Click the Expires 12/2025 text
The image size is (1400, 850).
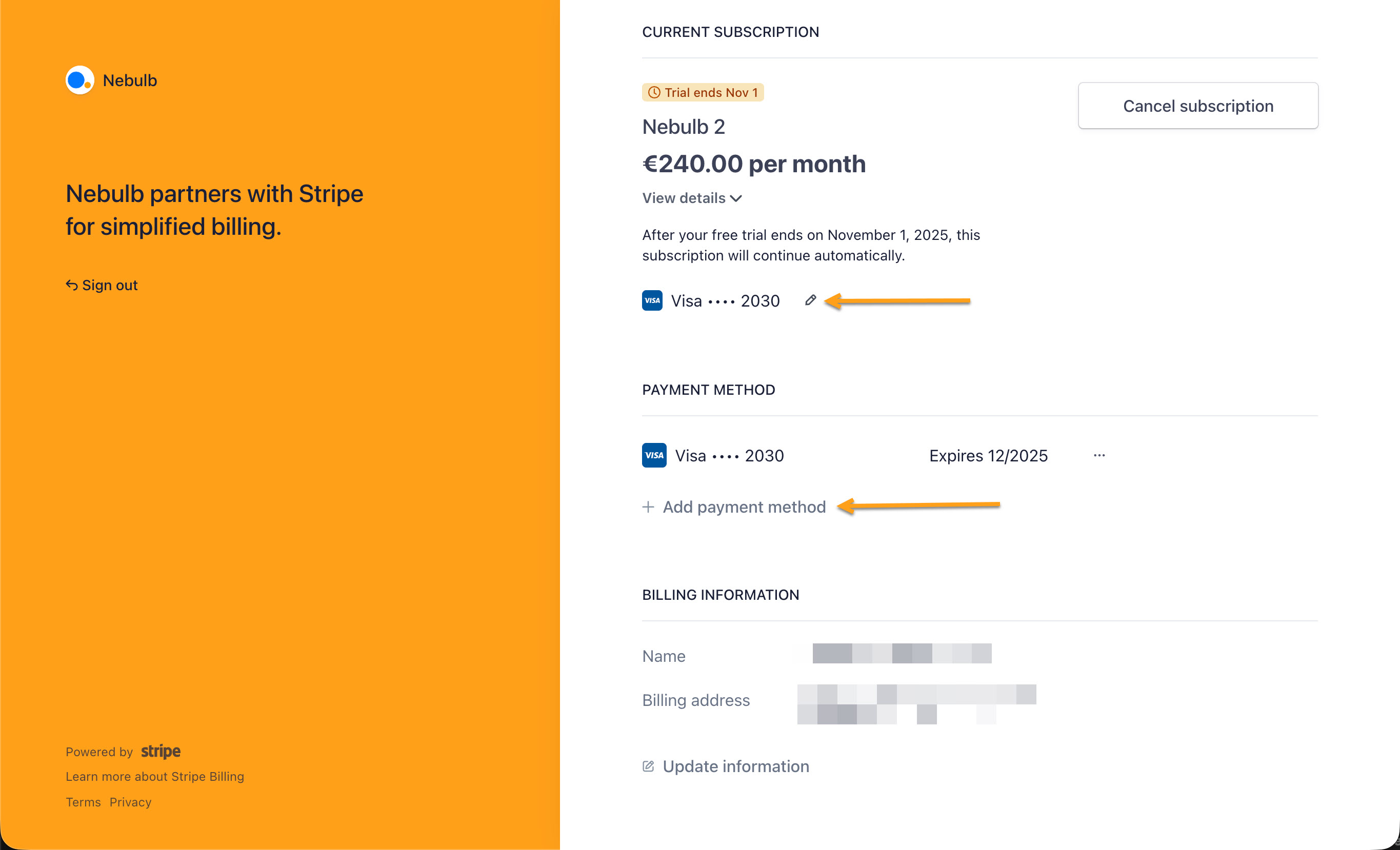pyautogui.click(x=988, y=456)
